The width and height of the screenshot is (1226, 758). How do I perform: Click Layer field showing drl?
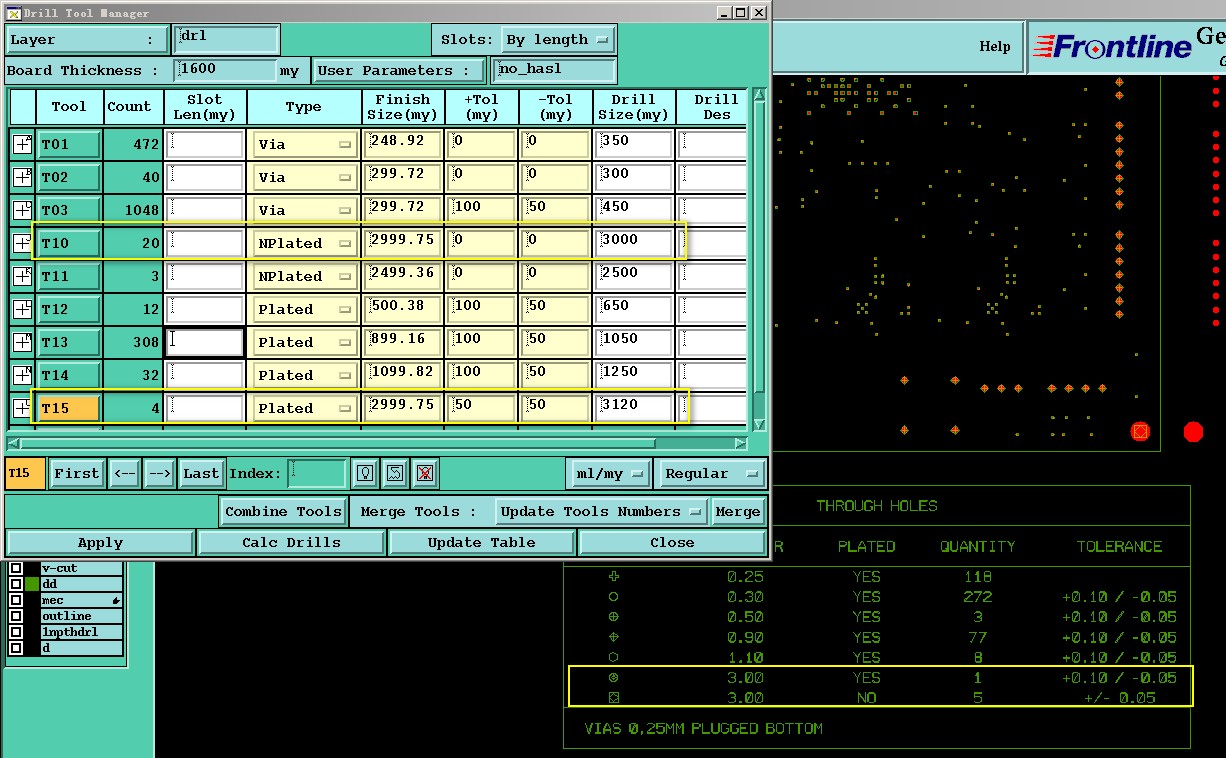[x=225, y=39]
